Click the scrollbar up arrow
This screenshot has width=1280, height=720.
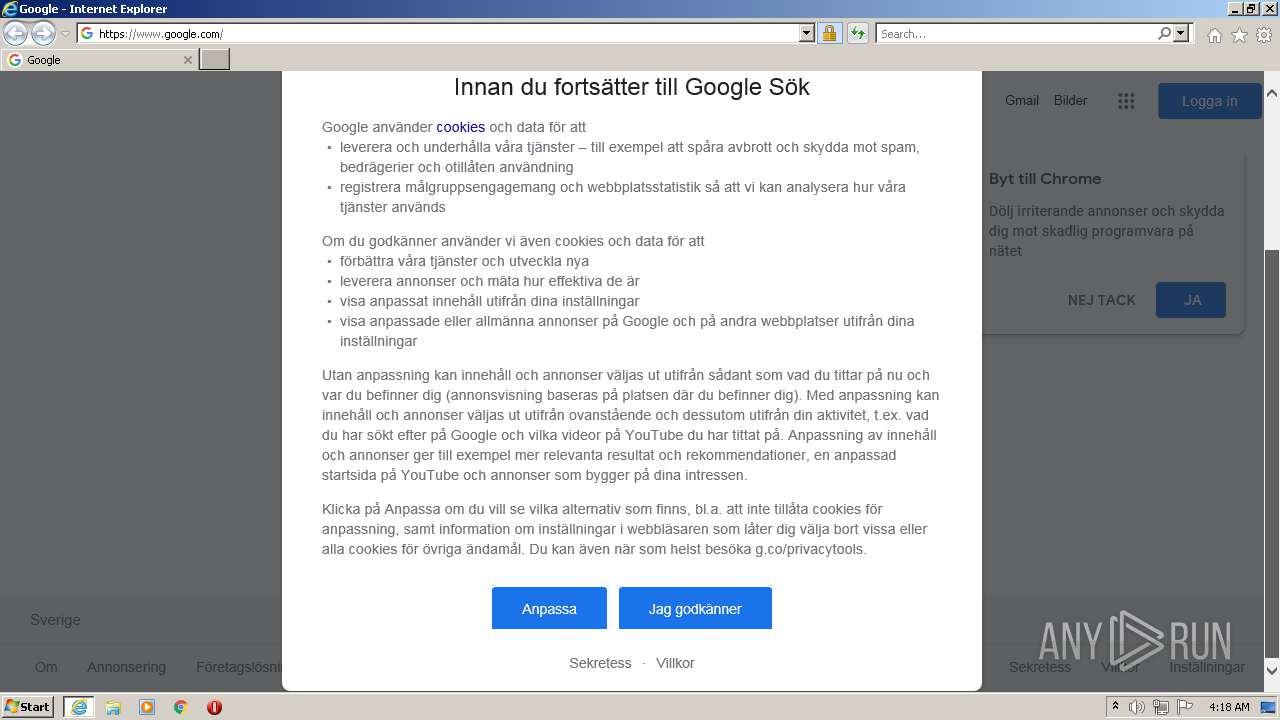point(1272,93)
